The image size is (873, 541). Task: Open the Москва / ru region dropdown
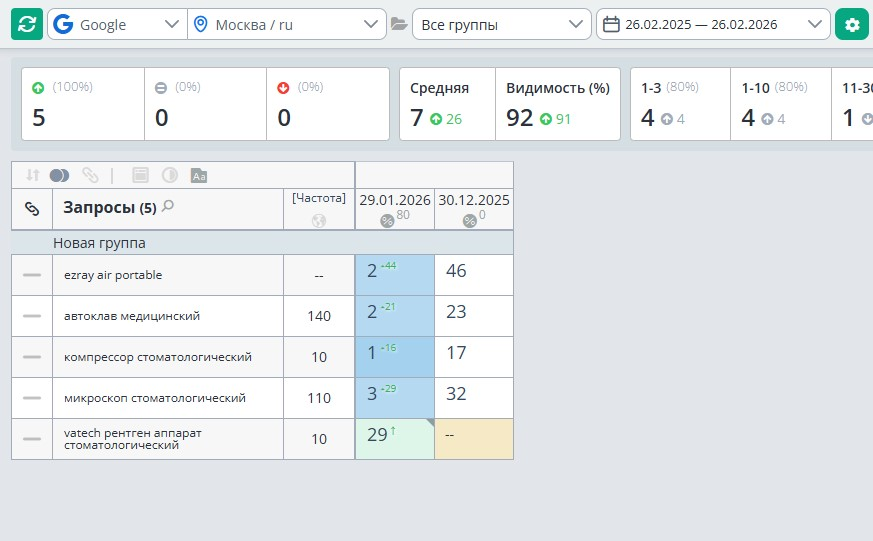coord(287,24)
